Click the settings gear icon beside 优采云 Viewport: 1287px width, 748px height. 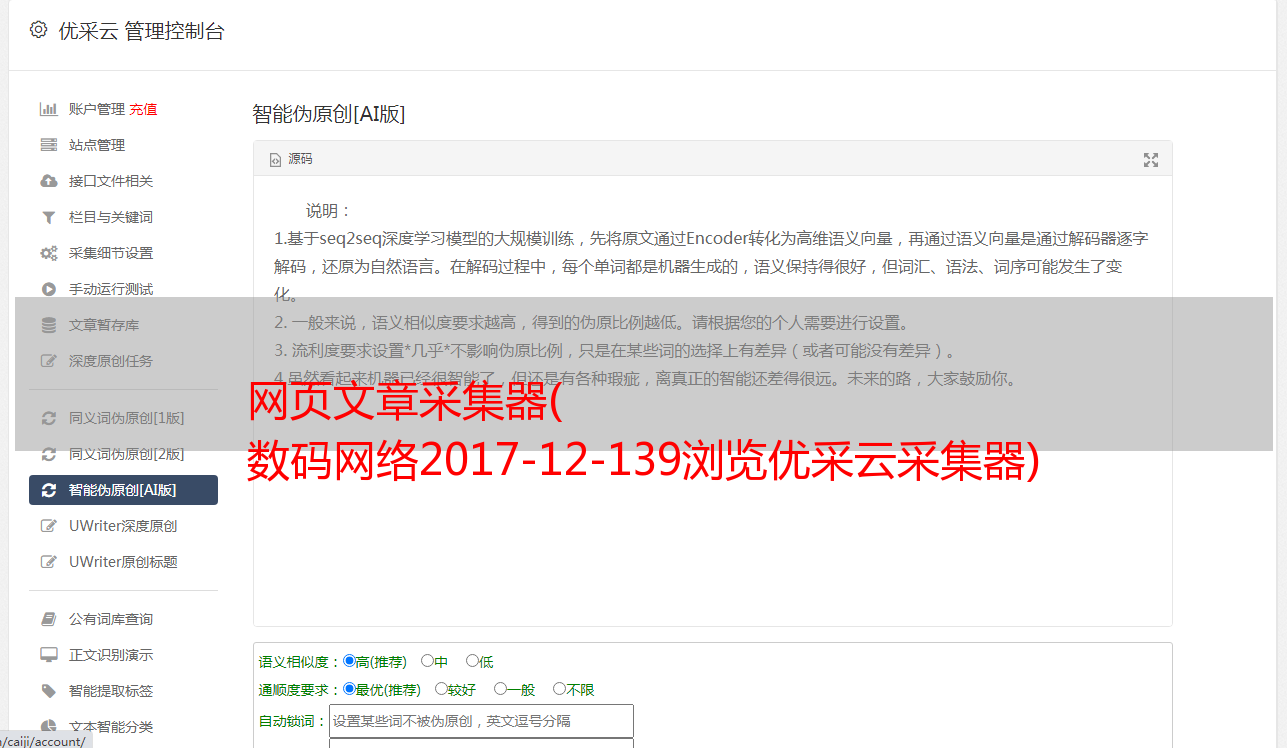coord(38,30)
